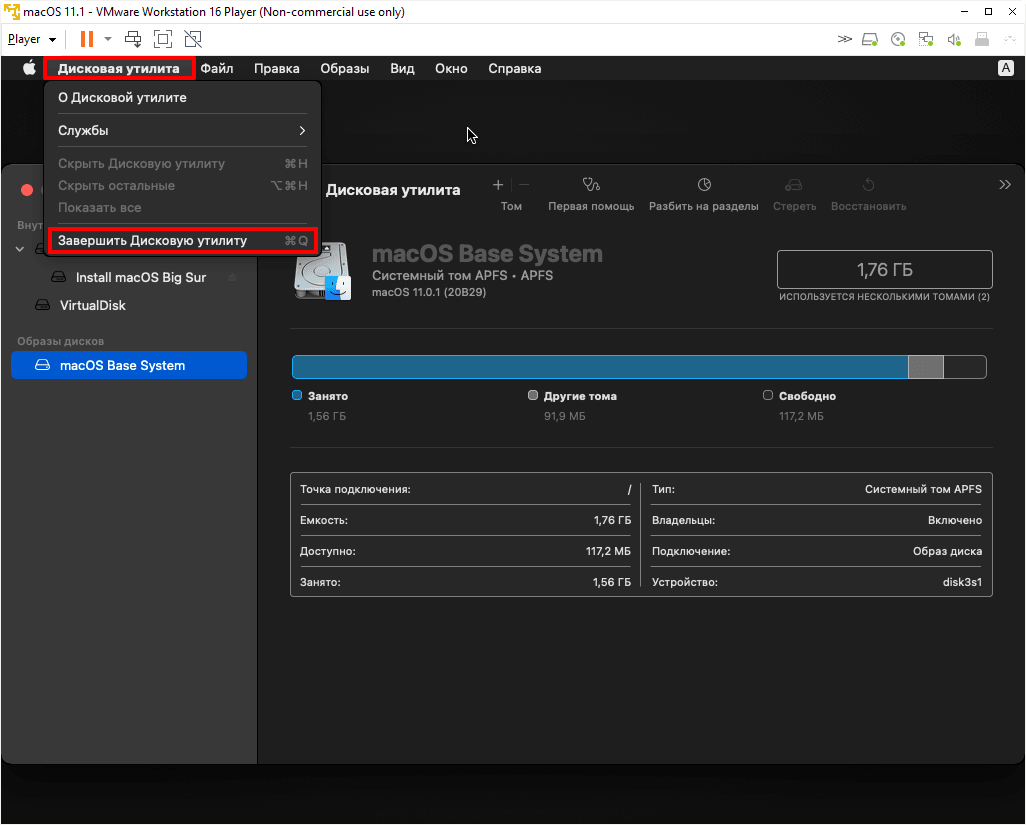
Task: Collapse the internal disk tree chevron
Action: [21, 249]
